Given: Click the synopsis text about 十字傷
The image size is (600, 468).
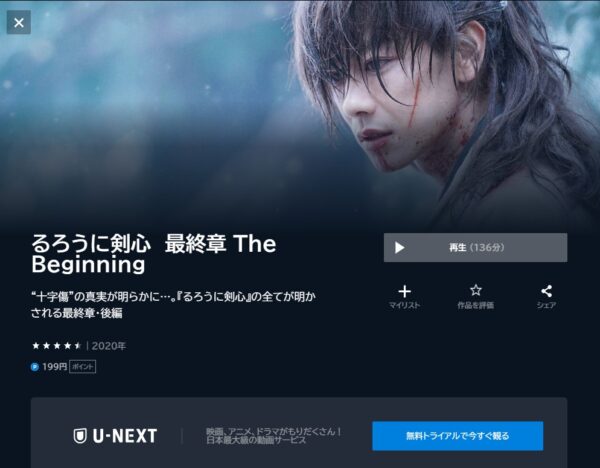Looking at the screenshot, I should point(173,305).
